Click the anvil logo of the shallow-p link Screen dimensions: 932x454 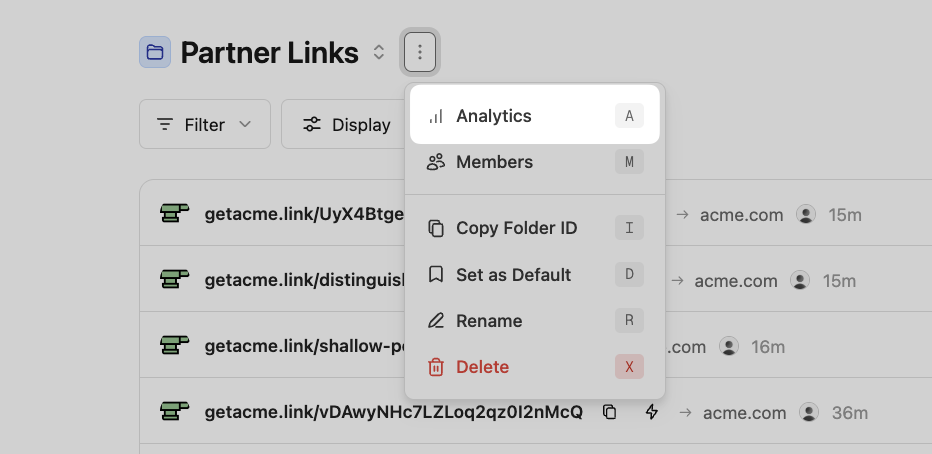pyautogui.click(x=175, y=345)
